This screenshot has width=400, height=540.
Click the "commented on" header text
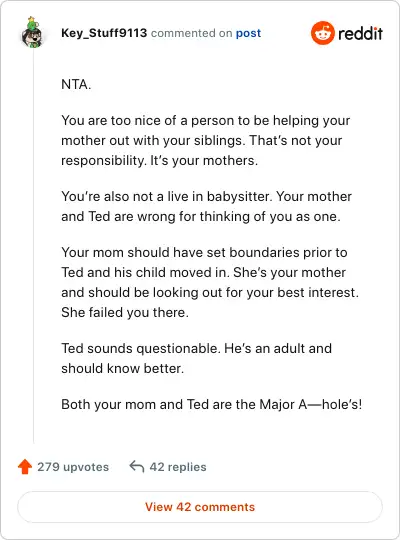click(x=191, y=33)
